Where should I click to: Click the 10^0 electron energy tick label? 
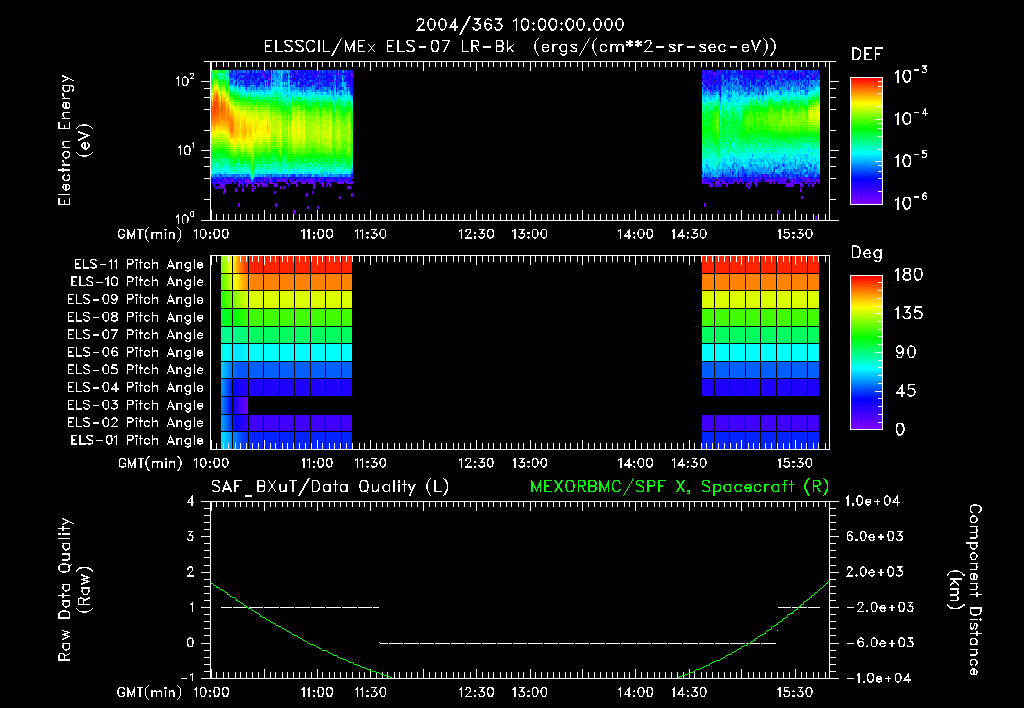tap(185, 217)
